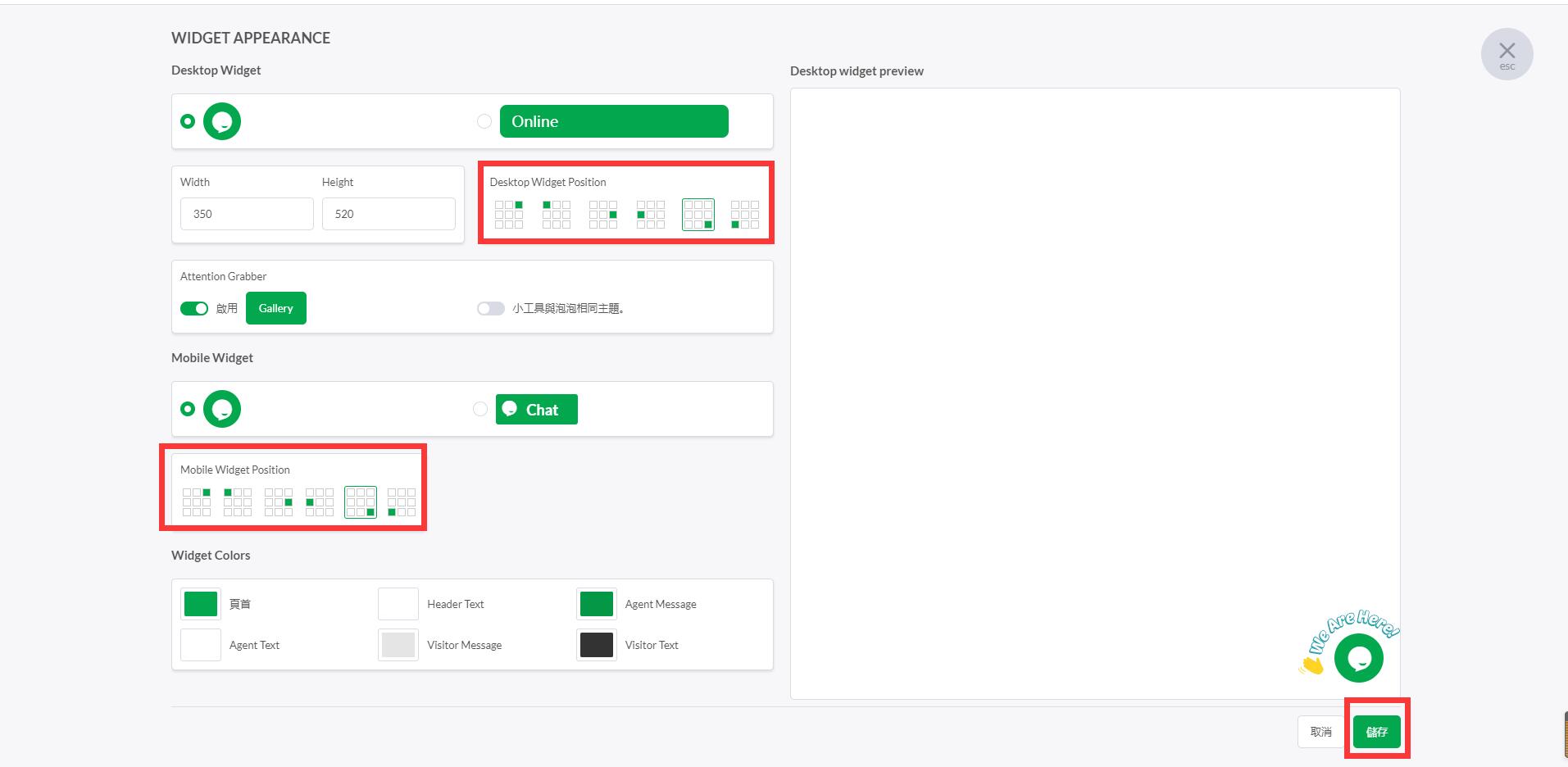Select top-right mobile widget position icon

point(197,502)
